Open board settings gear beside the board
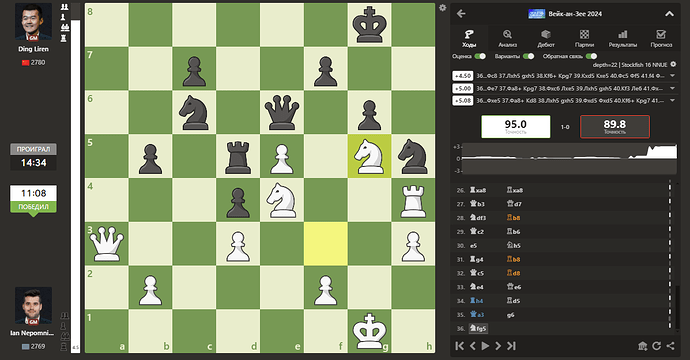 [442, 7]
